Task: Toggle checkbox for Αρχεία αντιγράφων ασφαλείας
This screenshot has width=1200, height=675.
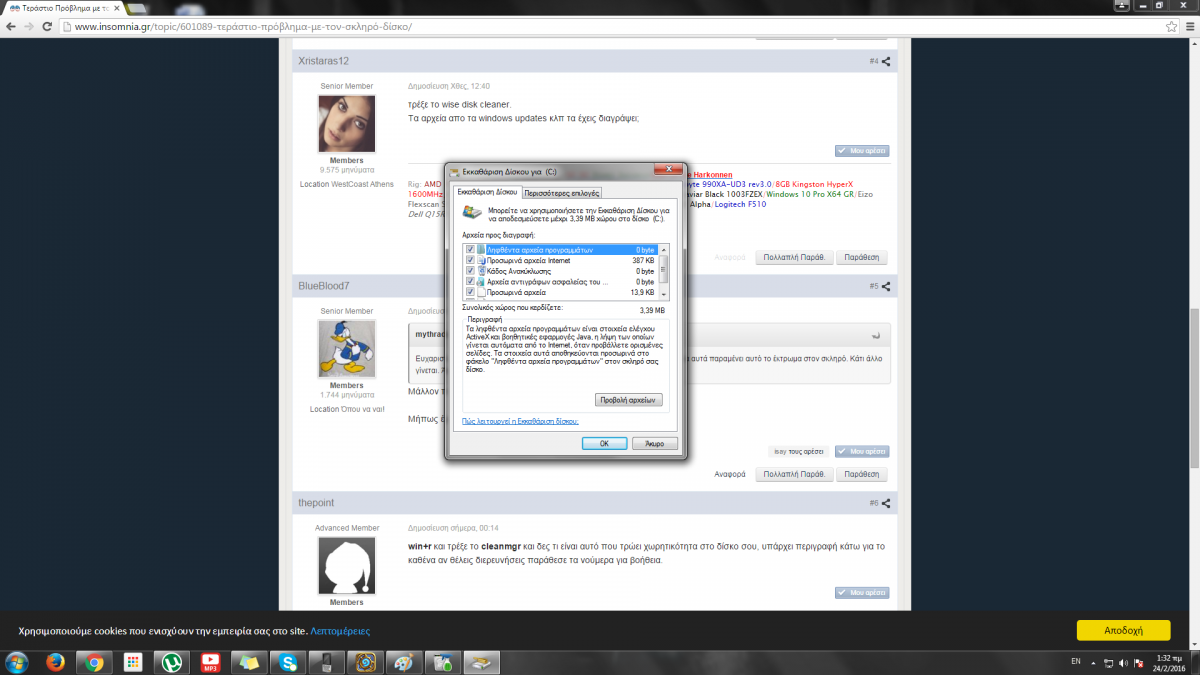Action: pyautogui.click(x=470, y=282)
